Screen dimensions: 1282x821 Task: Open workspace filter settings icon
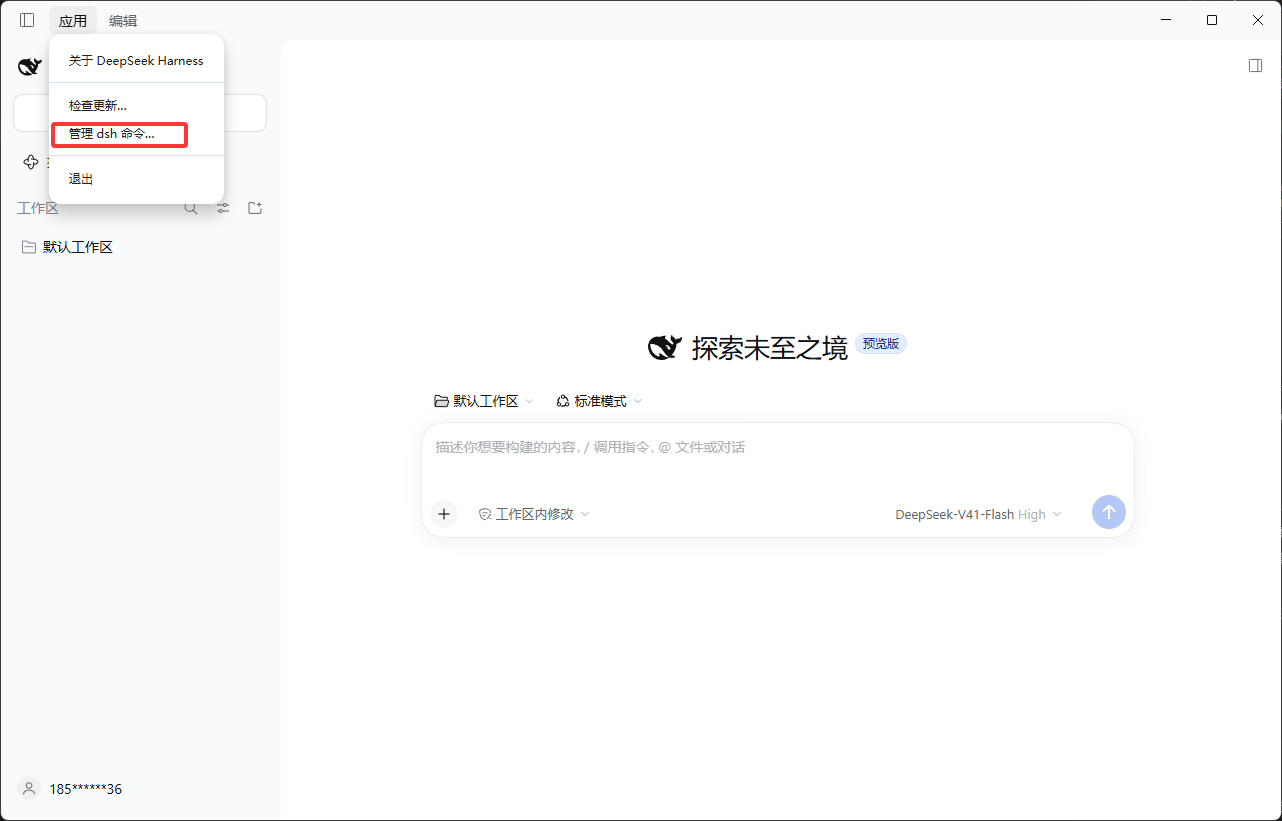coord(223,208)
